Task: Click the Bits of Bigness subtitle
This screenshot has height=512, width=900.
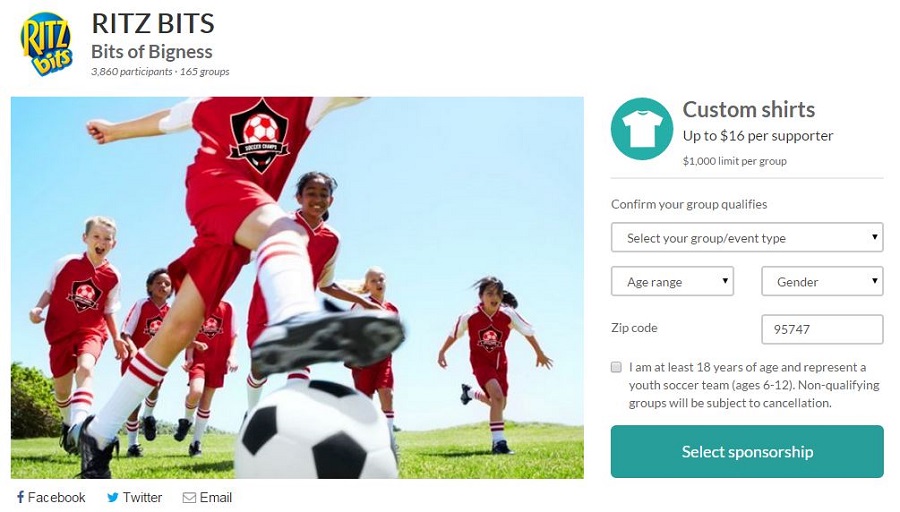Action: (152, 52)
